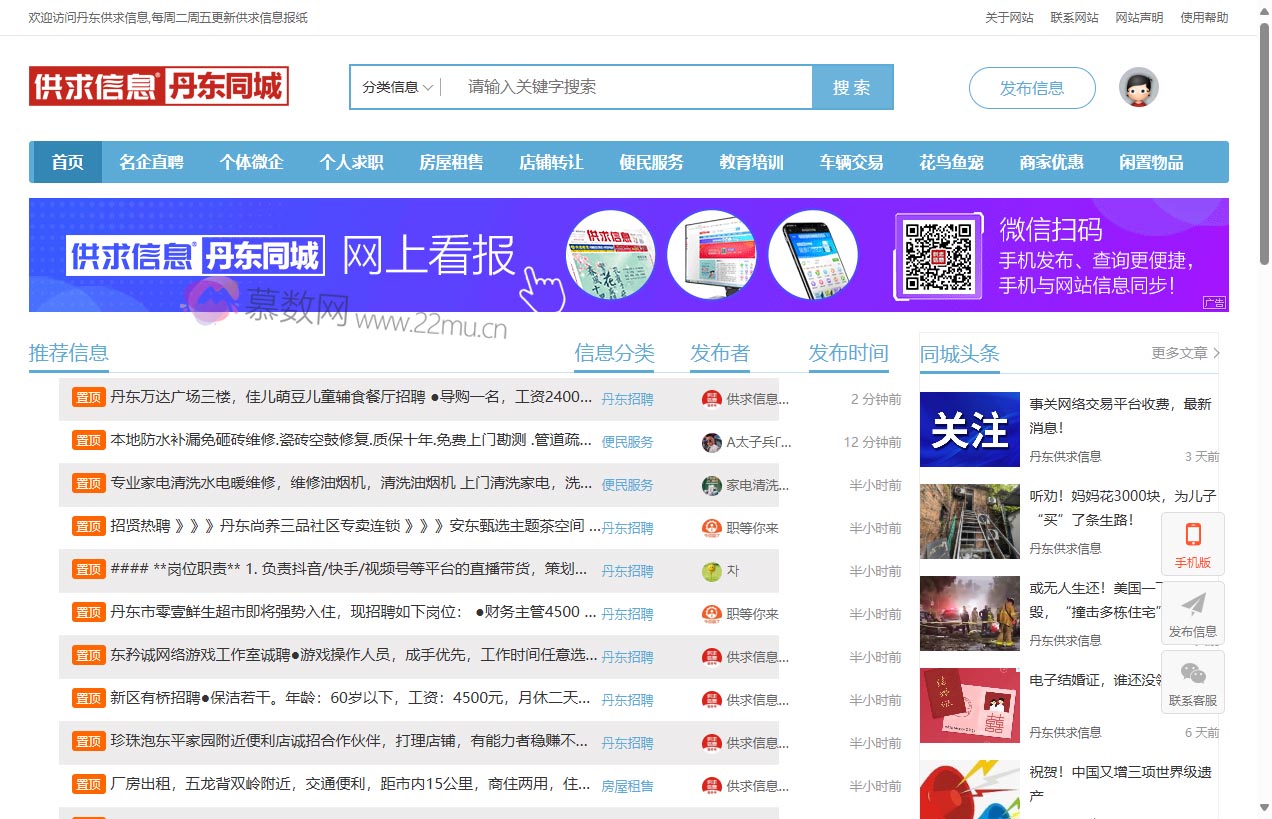Go to 花鸟鱼宠 in the navigation bar
Screen dimensions: 1272x819
(951, 162)
